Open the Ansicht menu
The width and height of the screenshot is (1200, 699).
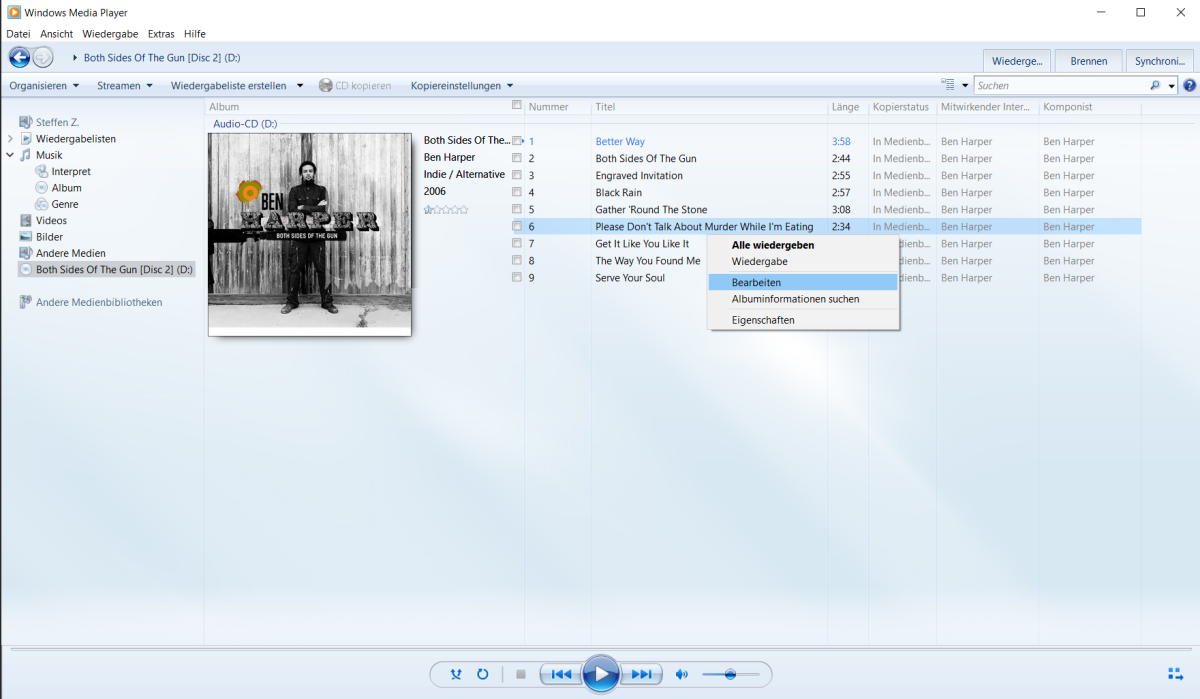[56, 34]
